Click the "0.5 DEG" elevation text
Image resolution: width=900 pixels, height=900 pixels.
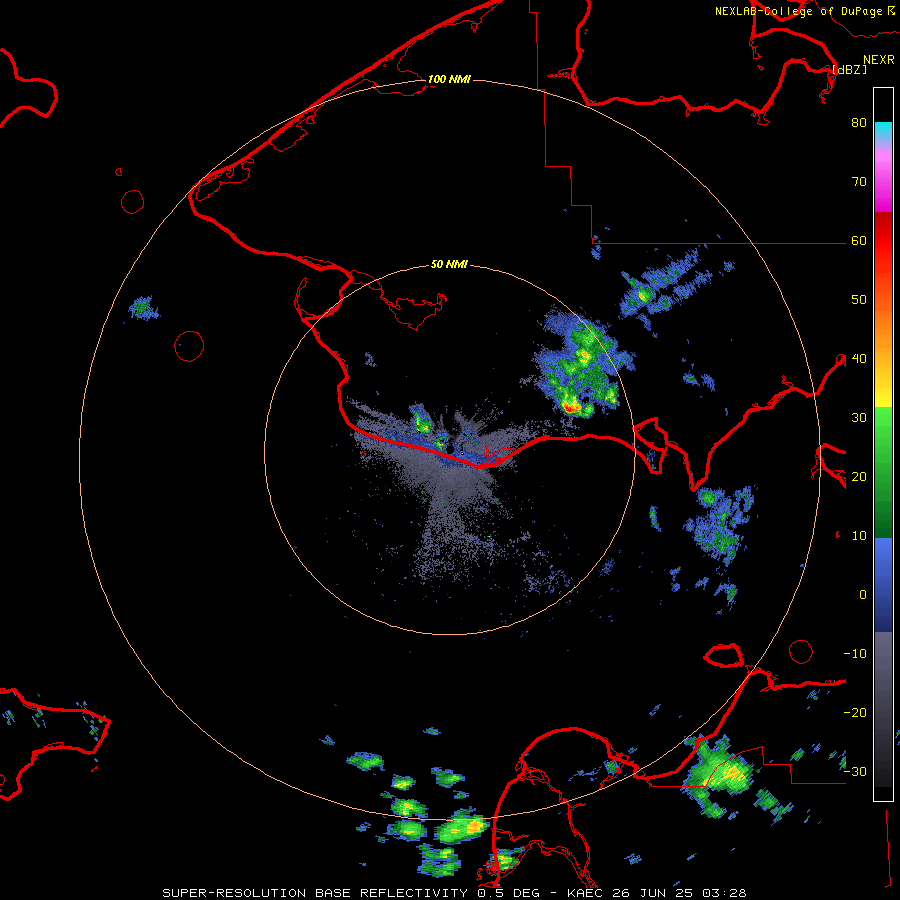pyautogui.click(x=510, y=893)
